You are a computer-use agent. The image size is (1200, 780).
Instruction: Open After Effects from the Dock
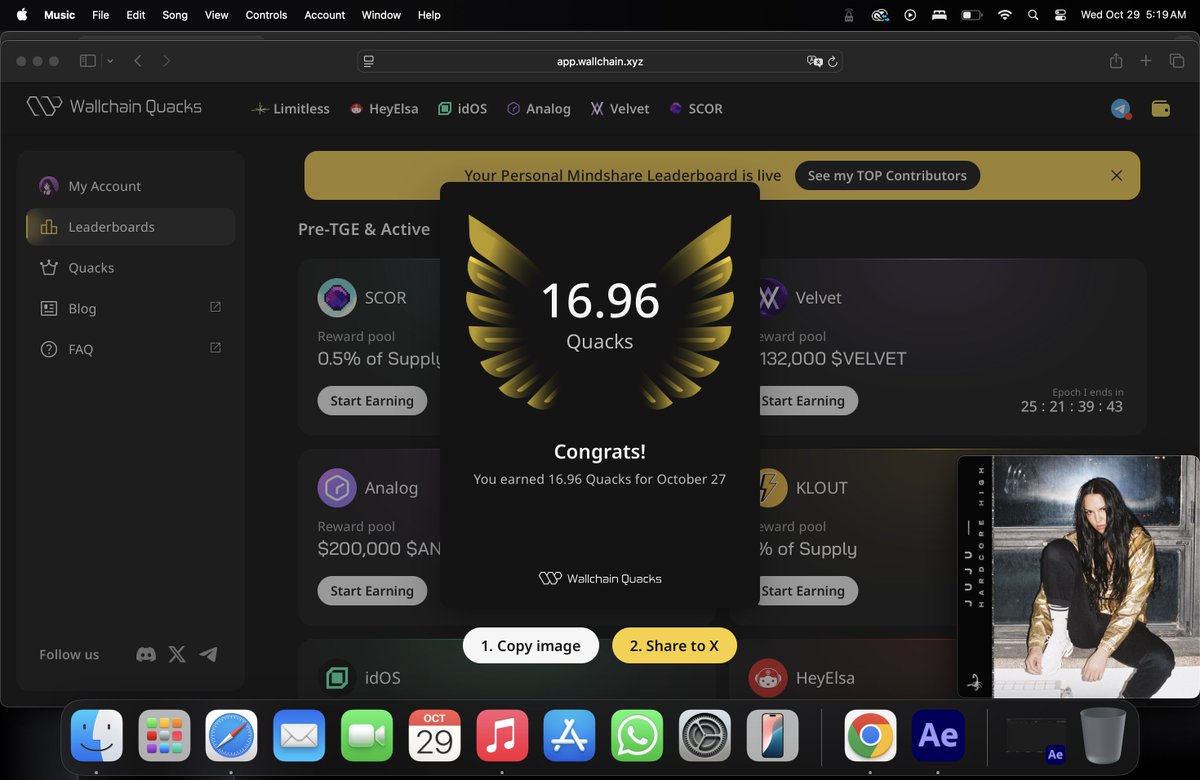[938, 736]
